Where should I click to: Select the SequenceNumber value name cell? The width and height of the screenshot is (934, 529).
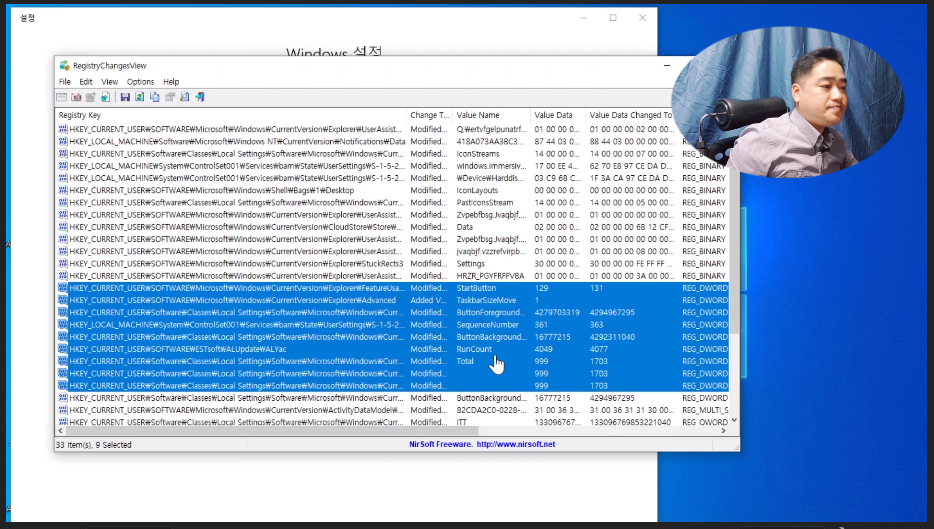pyautogui.click(x=487, y=325)
